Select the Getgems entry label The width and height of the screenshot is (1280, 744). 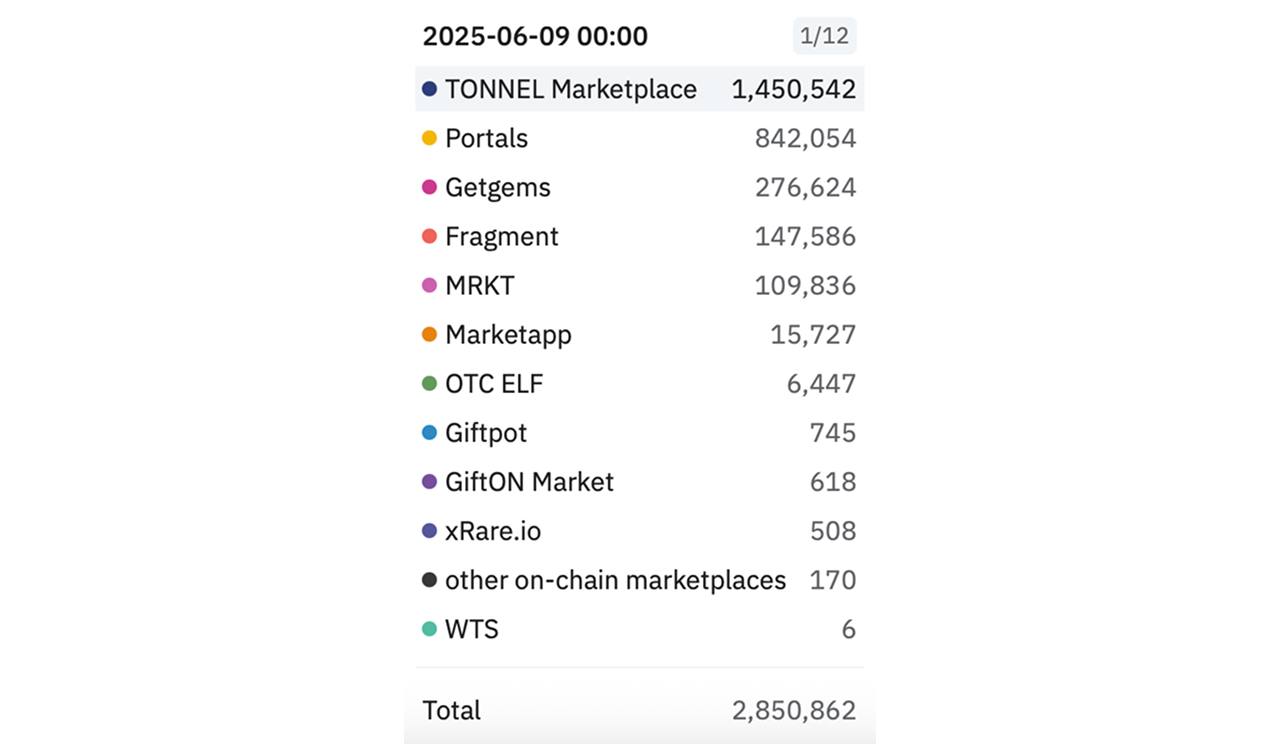tap(497, 187)
